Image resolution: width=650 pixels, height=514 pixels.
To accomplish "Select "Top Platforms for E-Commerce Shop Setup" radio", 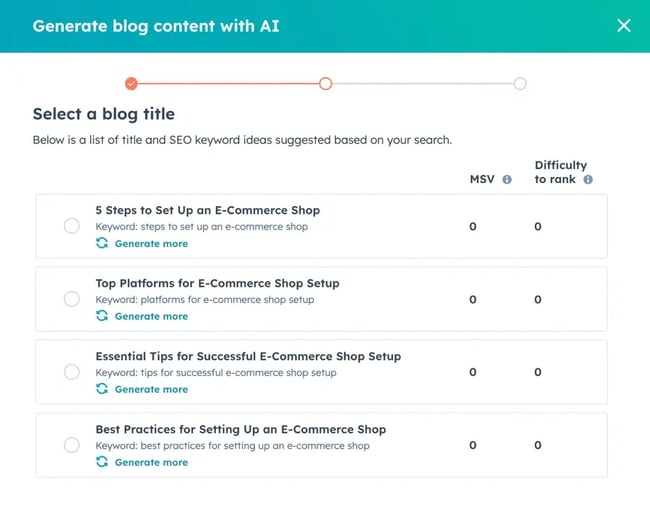I will coord(72,299).
